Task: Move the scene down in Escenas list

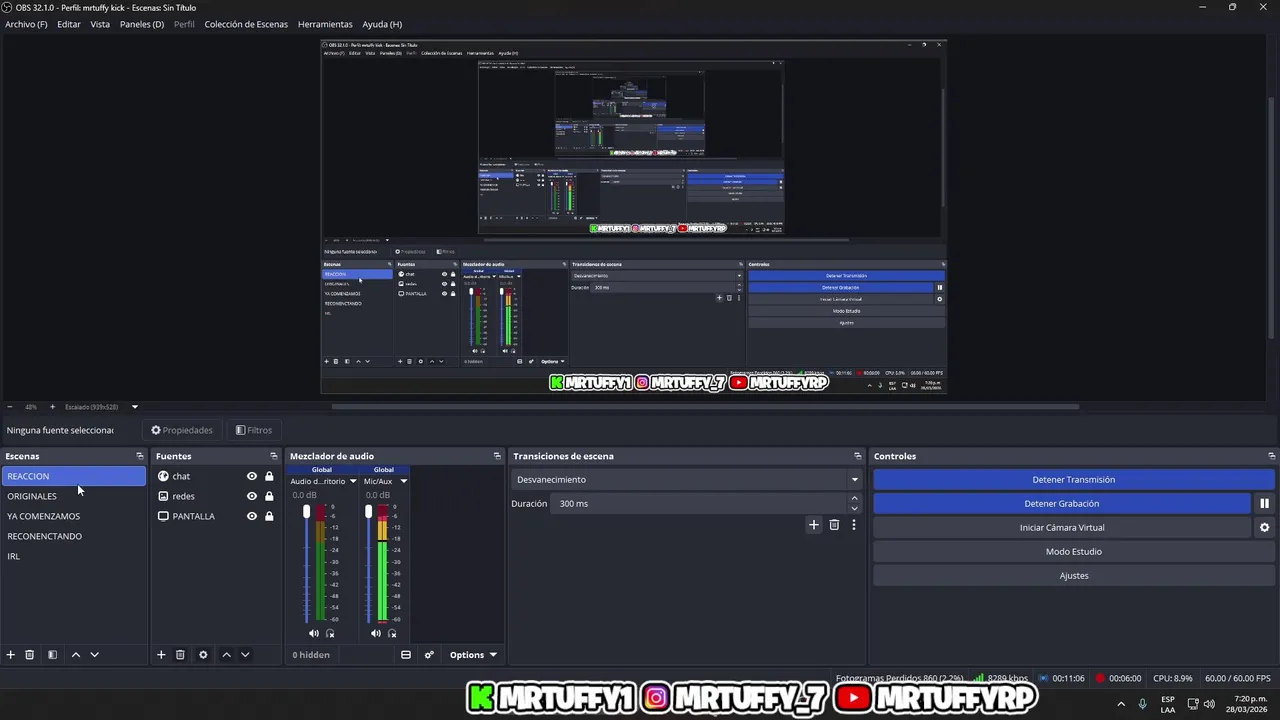Action: [94, 655]
